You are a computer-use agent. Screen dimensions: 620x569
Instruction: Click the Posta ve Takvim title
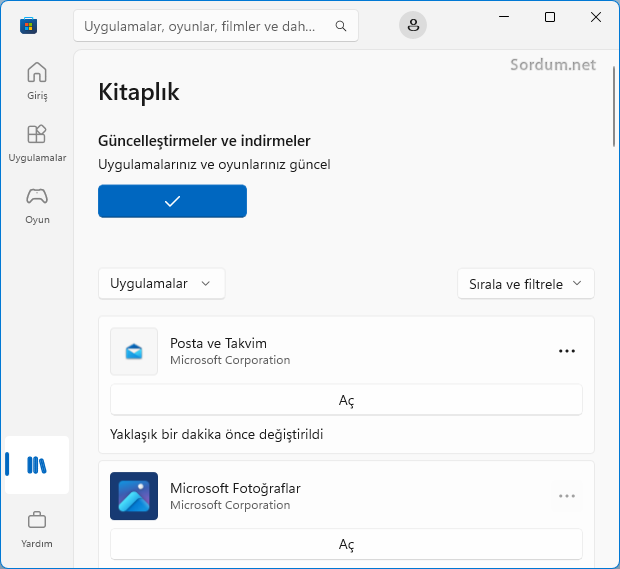pyautogui.click(x=218, y=343)
